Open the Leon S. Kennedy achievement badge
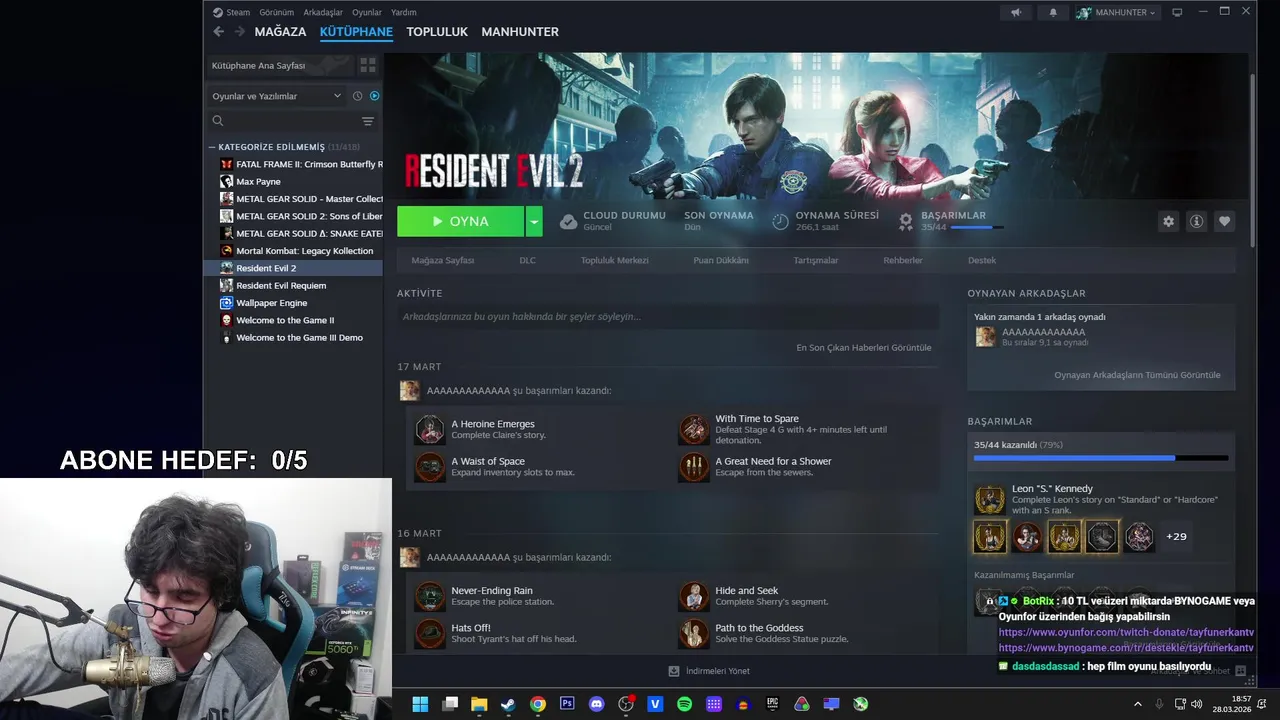Image resolution: width=1280 pixels, height=720 pixels. (x=990, y=500)
